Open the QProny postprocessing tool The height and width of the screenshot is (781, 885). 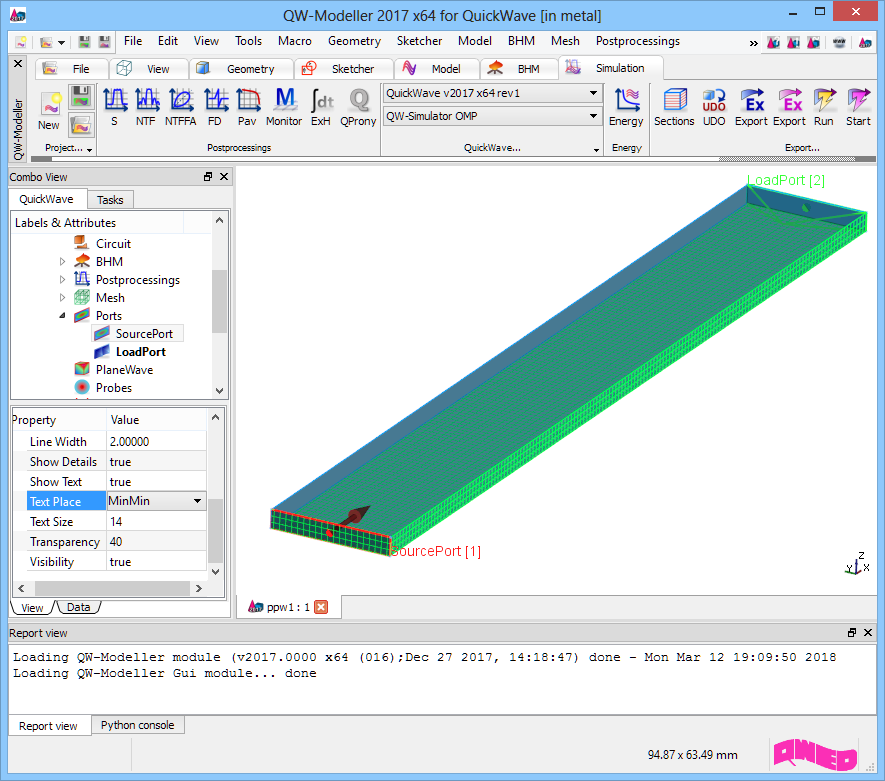point(358,106)
